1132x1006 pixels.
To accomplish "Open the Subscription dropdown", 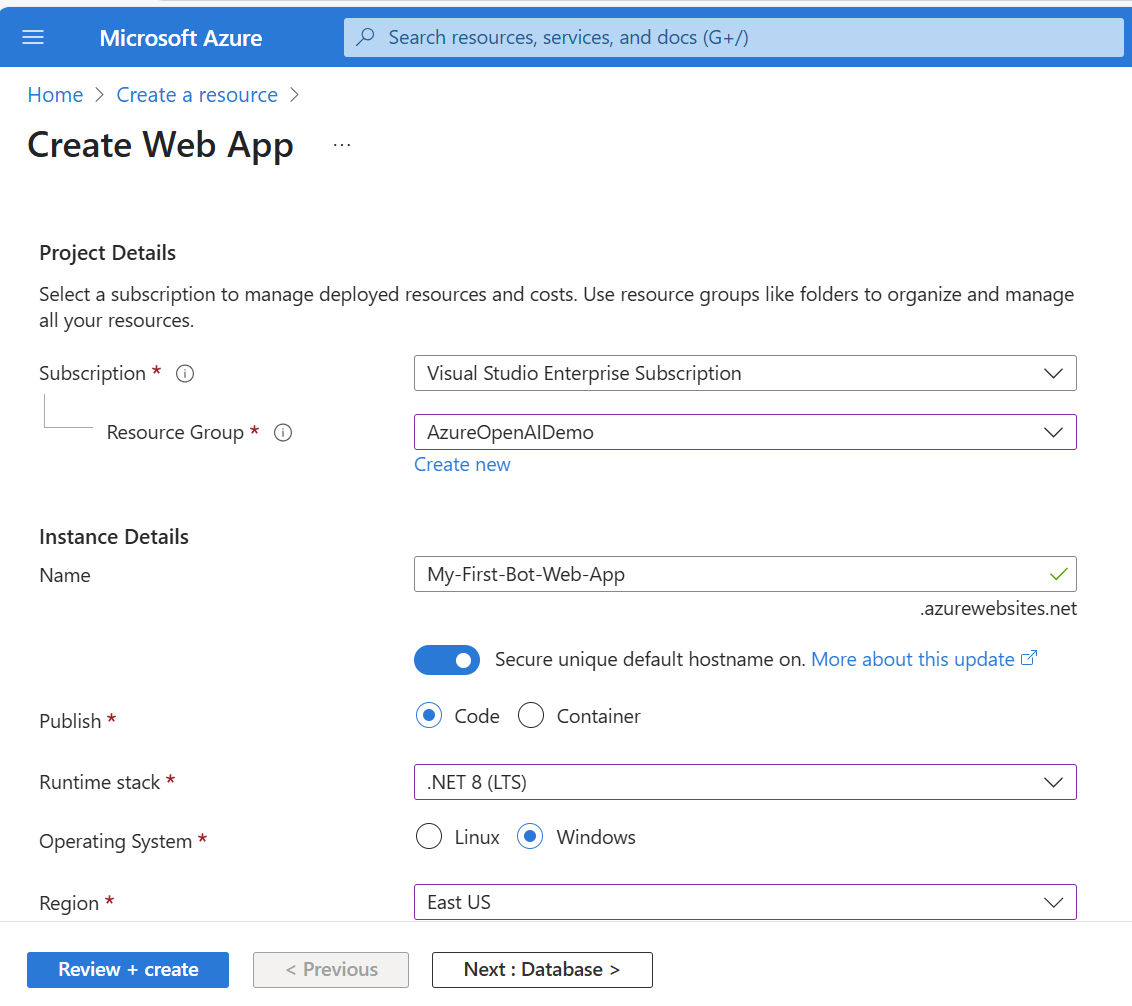I will (x=1053, y=373).
